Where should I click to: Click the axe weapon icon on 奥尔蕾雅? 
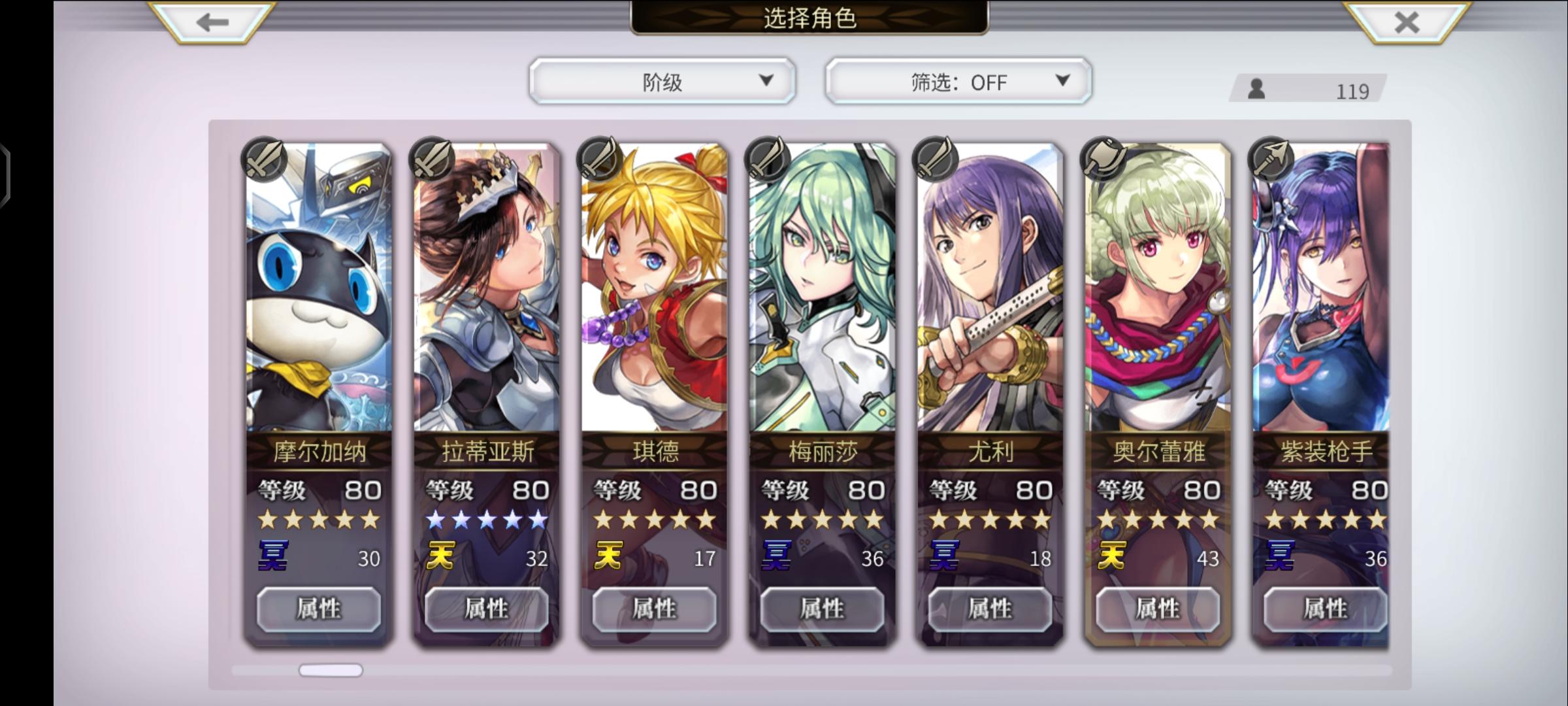tap(1103, 159)
